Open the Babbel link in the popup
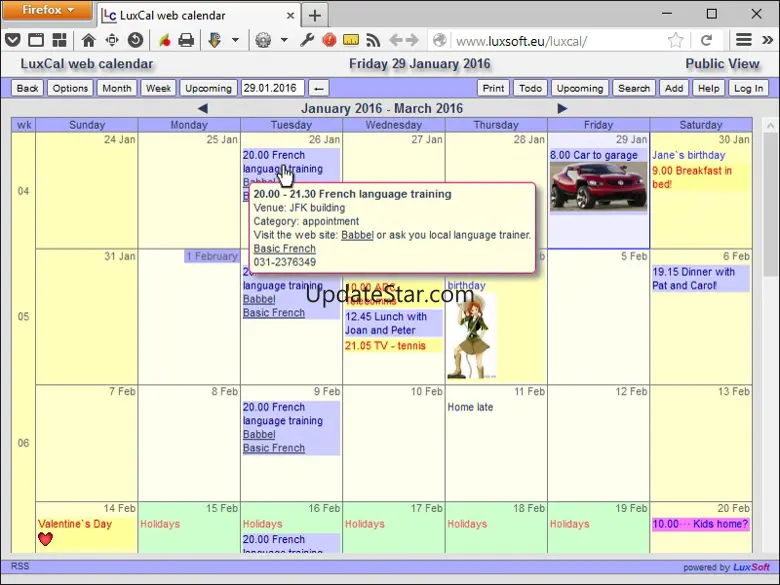Viewport: 780px width, 585px height. [x=357, y=235]
